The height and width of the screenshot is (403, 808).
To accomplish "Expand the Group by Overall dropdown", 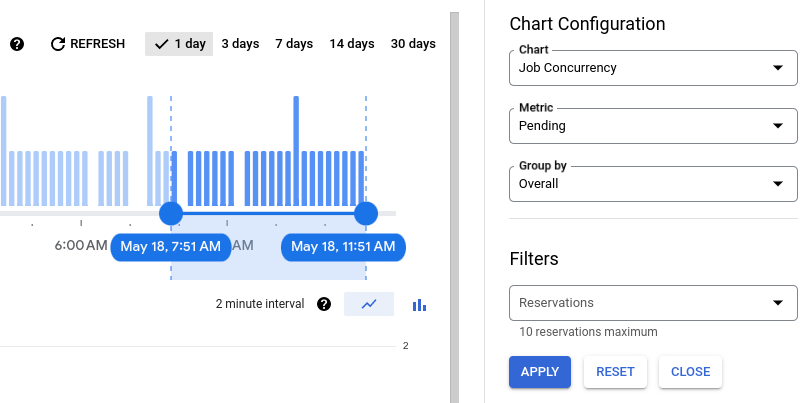I will pyautogui.click(x=653, y=184).
